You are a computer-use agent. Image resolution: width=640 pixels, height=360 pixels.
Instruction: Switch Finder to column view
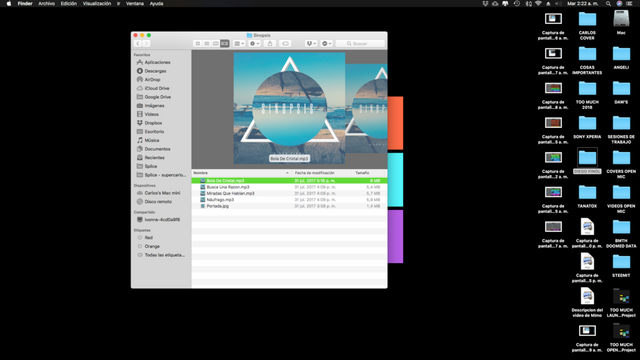216,43
